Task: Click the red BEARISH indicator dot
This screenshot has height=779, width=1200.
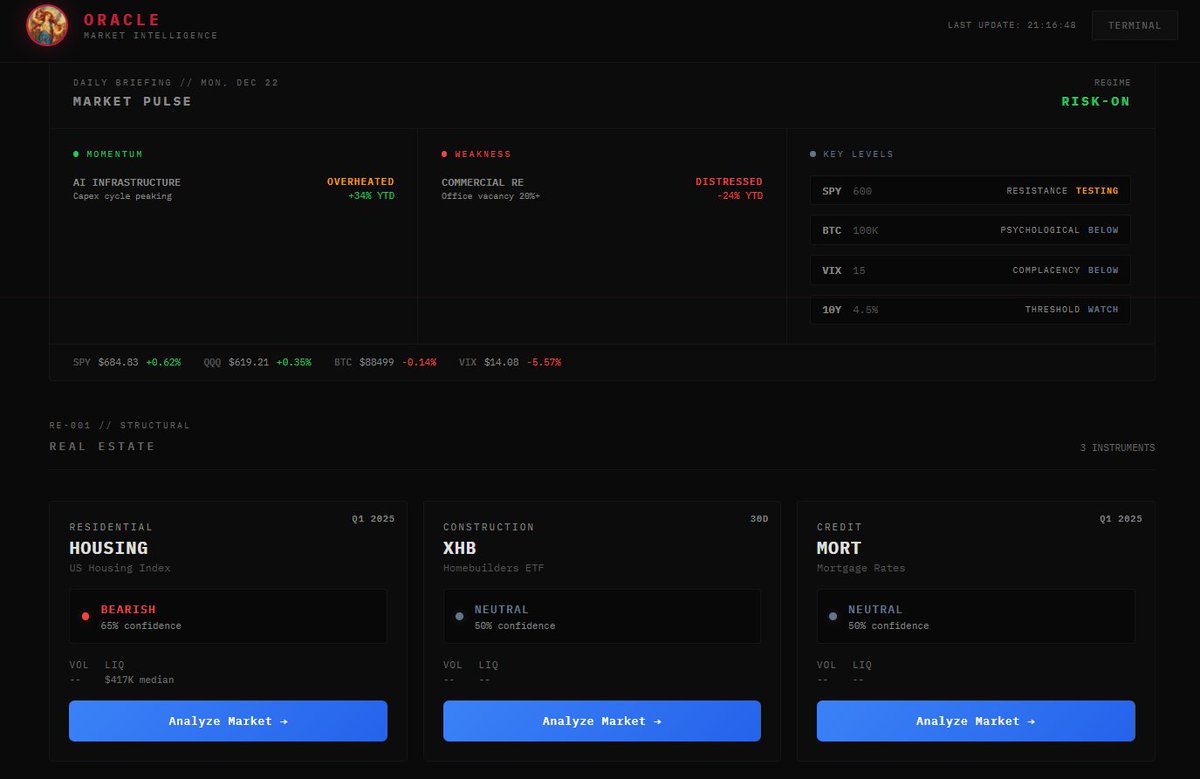Action: coord(86,617)
